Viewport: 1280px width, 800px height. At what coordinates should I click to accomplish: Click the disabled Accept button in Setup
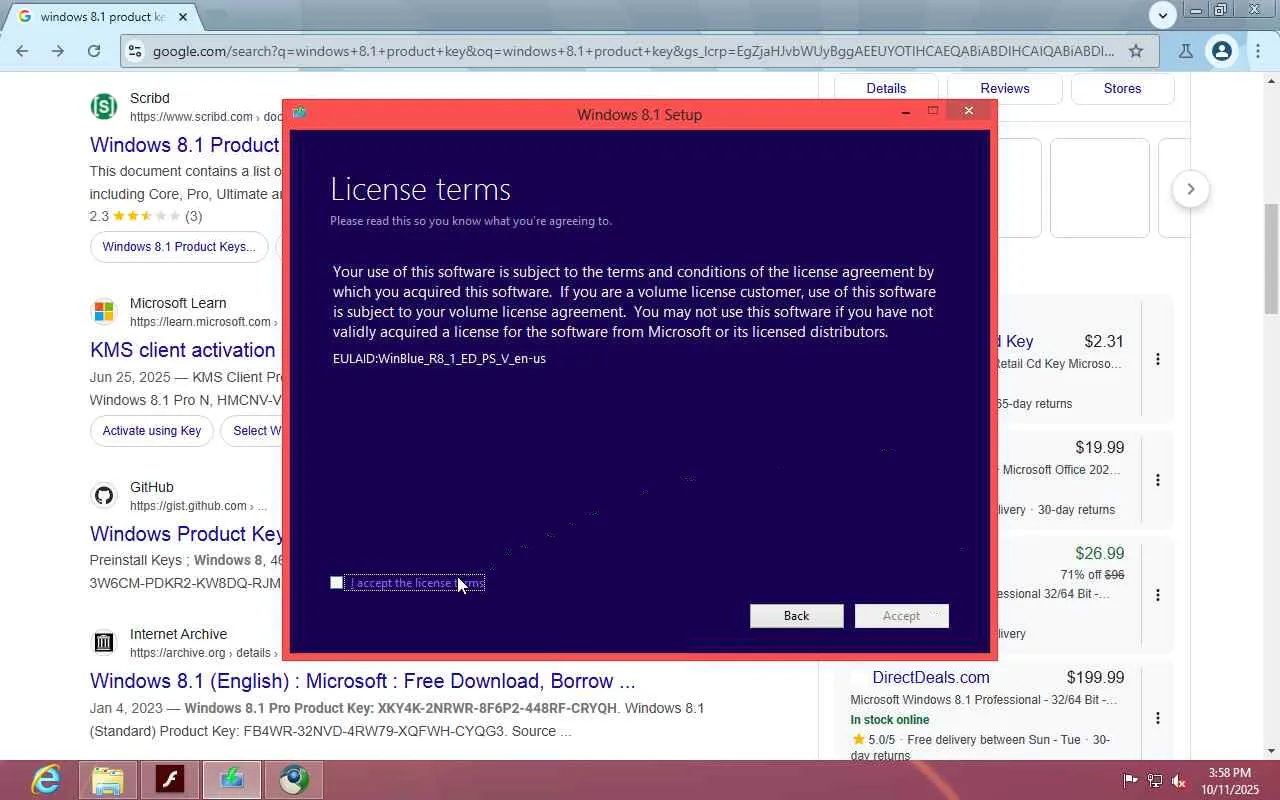point(901,616)
